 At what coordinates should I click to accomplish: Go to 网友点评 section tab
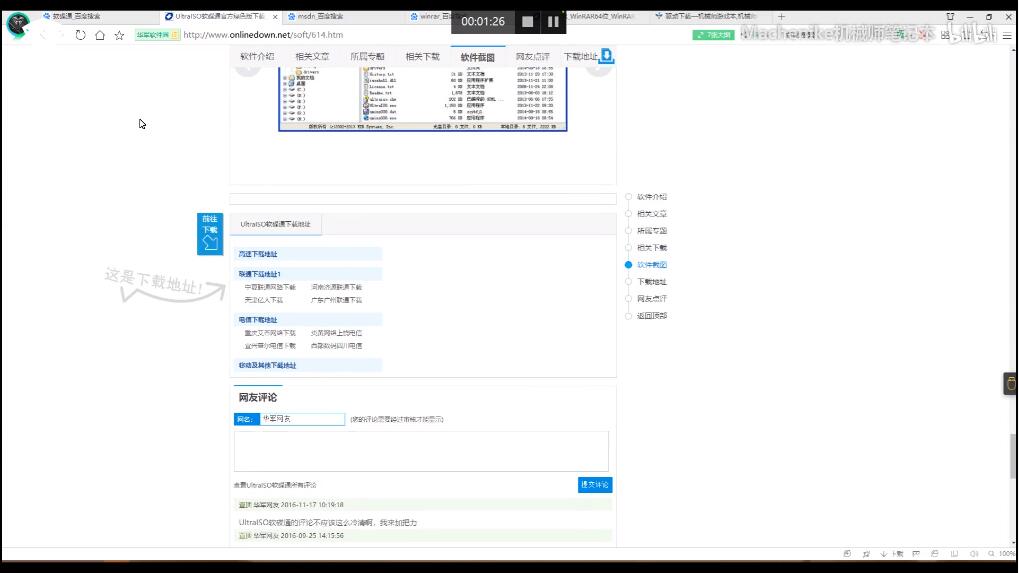click(x=533, y=57)
